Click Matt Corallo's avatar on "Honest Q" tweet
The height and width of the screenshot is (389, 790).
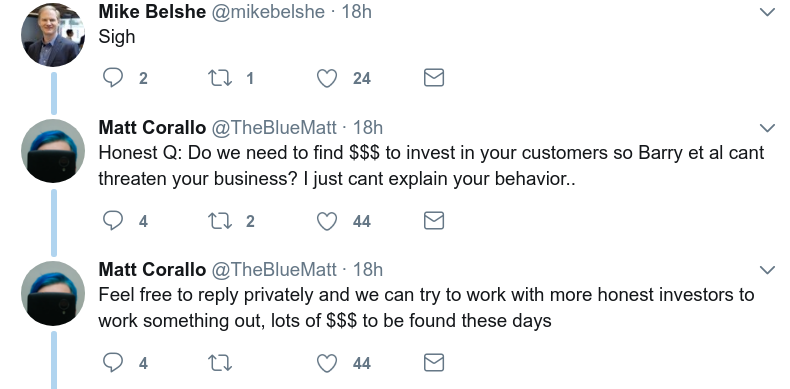53,151
